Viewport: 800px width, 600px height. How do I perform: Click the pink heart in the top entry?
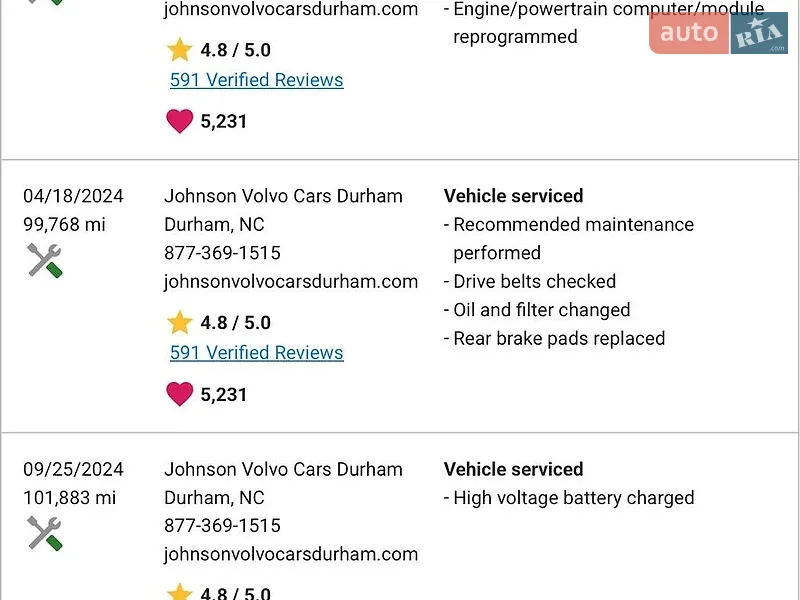[180, 121]
